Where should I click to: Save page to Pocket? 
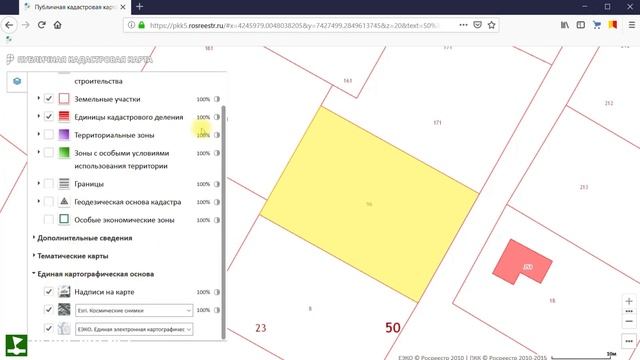(x=477, y=25)
